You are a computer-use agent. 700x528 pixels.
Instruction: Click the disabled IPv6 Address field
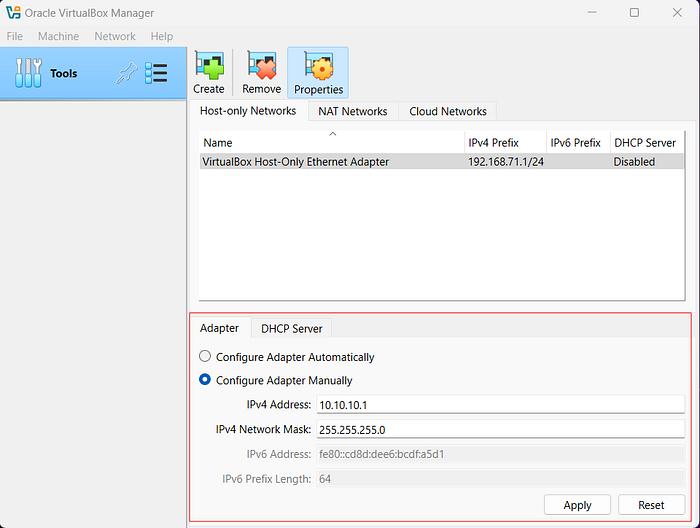pyautogui.click(x=500, y=454)
